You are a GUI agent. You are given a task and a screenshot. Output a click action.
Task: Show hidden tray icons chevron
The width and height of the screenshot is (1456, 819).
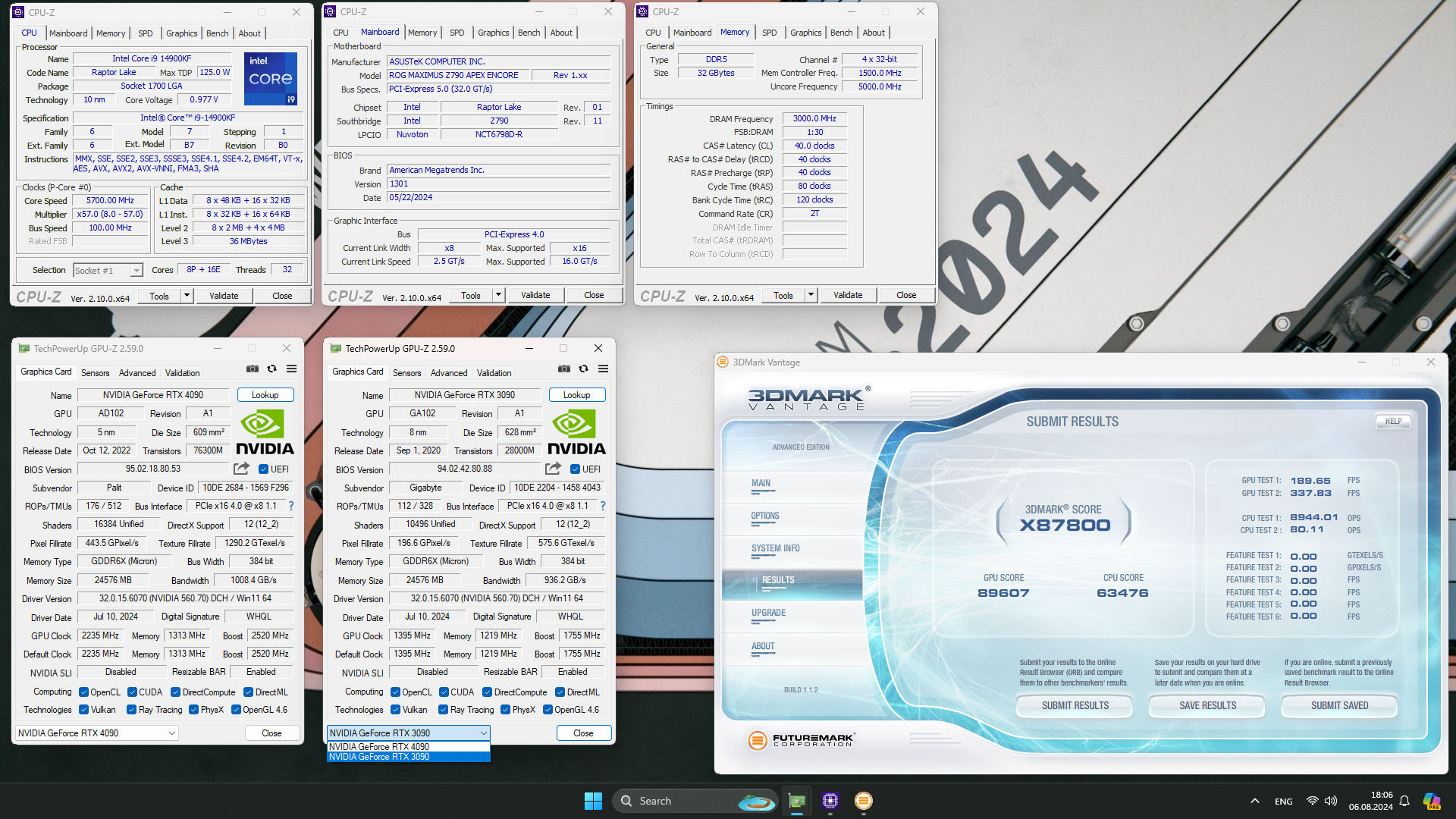[1255, 801]
